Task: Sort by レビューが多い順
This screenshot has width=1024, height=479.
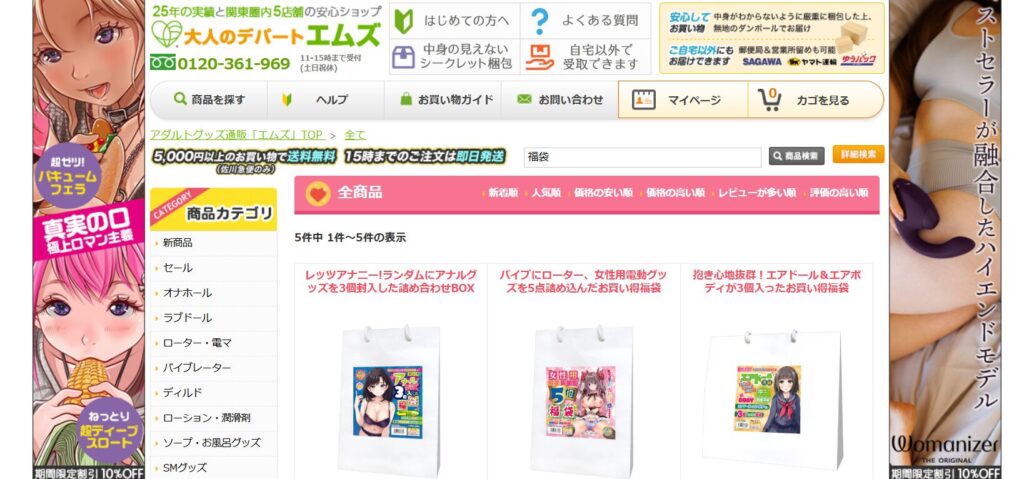Action: pos(757,193)
